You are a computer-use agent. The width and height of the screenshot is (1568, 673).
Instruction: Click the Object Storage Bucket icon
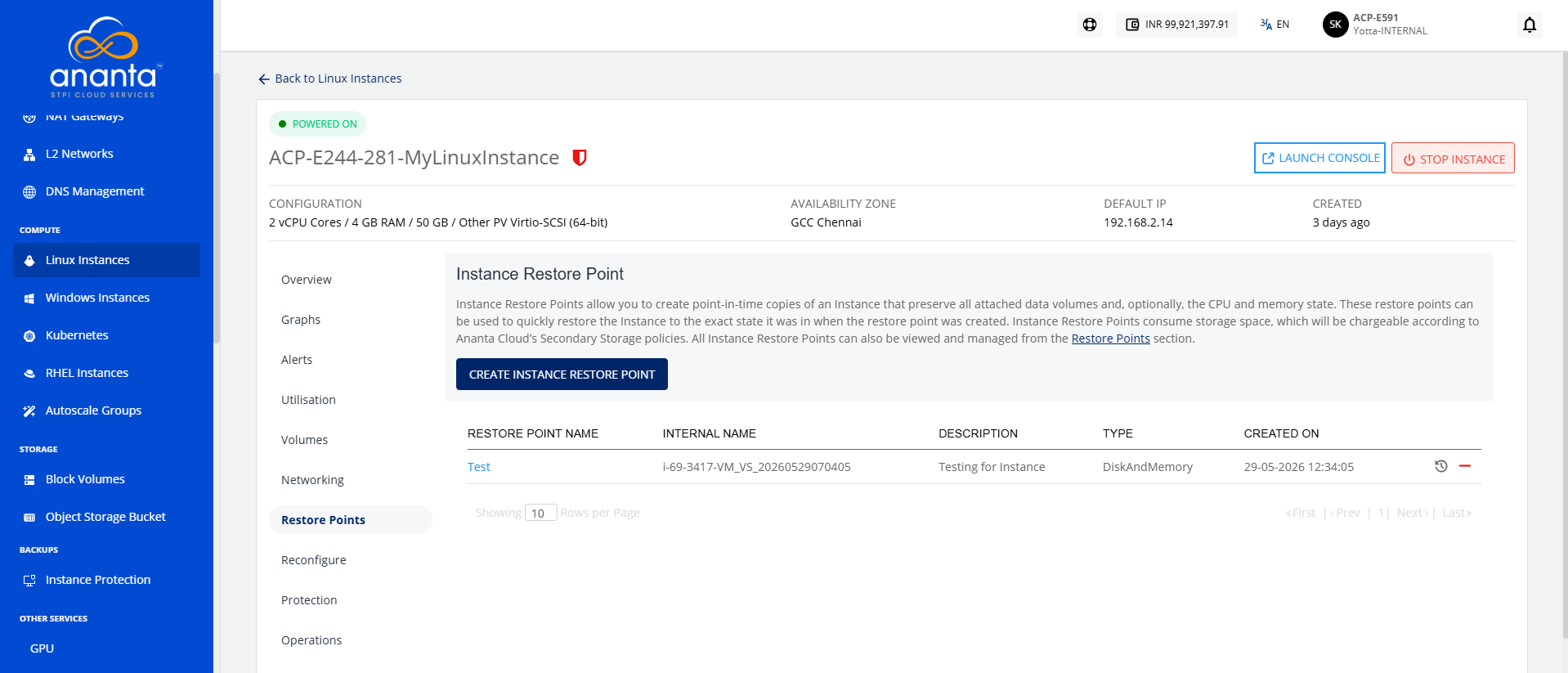pyautogui.click(x=29, y=518)
